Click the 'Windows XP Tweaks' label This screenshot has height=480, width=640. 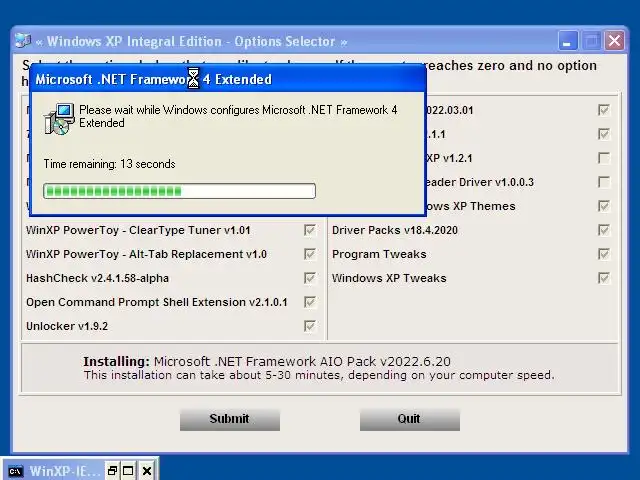coord(389,278)
